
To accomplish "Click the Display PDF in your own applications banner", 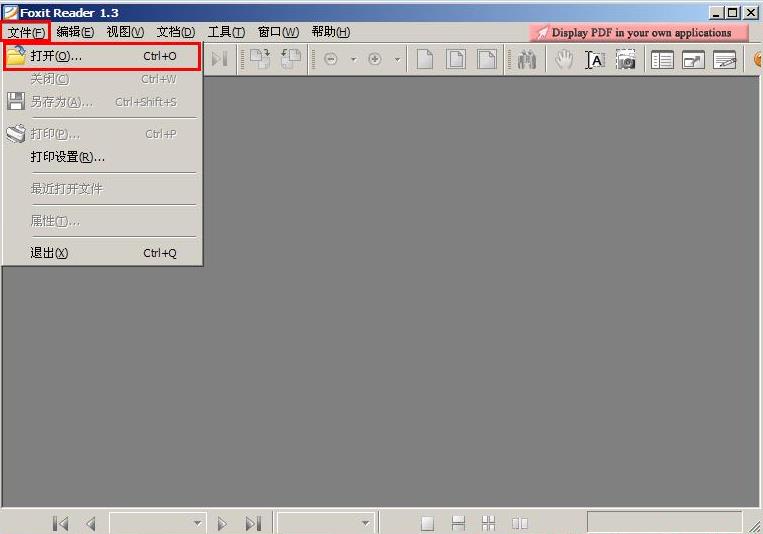I will pos(638,33).
